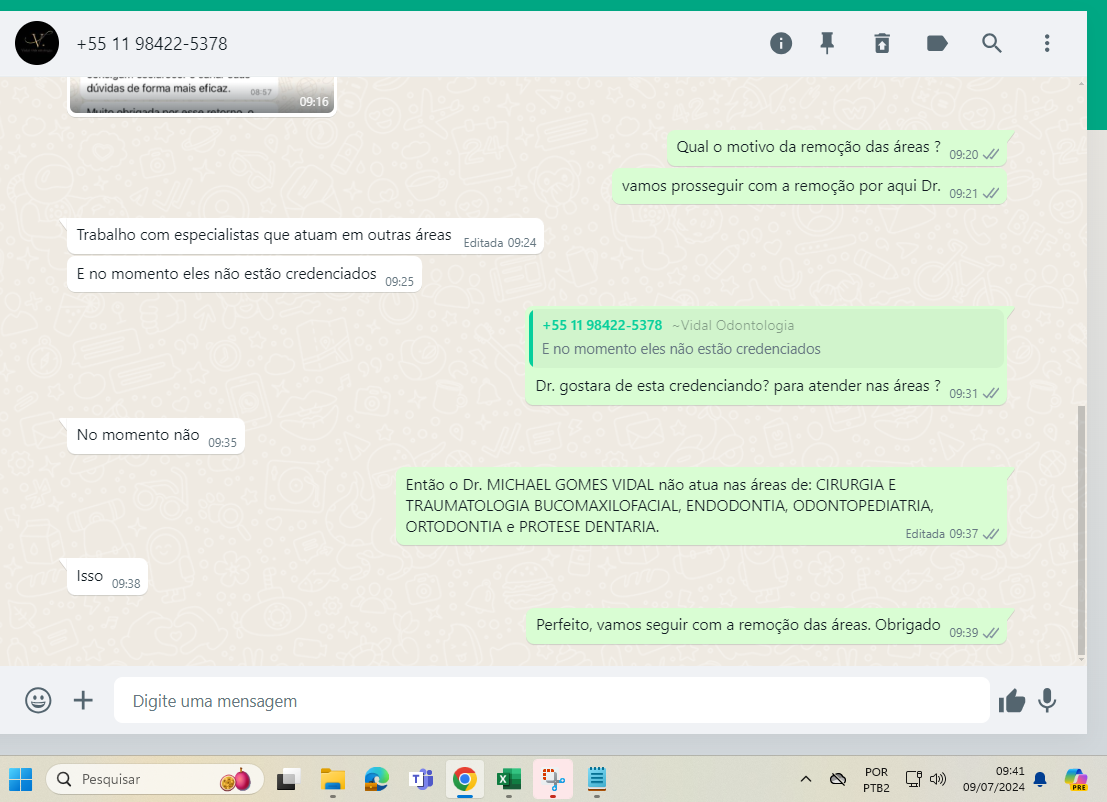The image size is (1107, 802).
Task: Open Task View from the taskbar
Action: [288, 779]
